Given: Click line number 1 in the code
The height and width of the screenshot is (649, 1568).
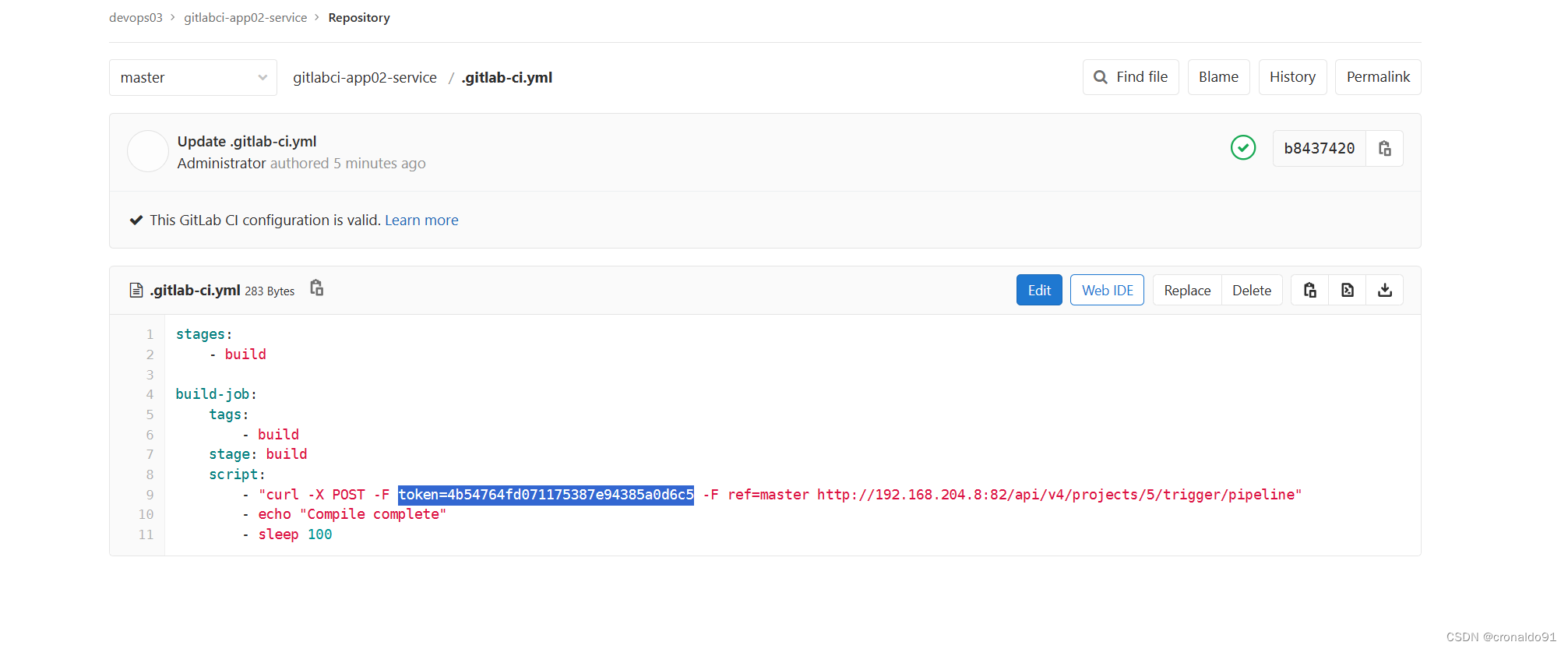Looking at the screenshot, I should 150,334.
